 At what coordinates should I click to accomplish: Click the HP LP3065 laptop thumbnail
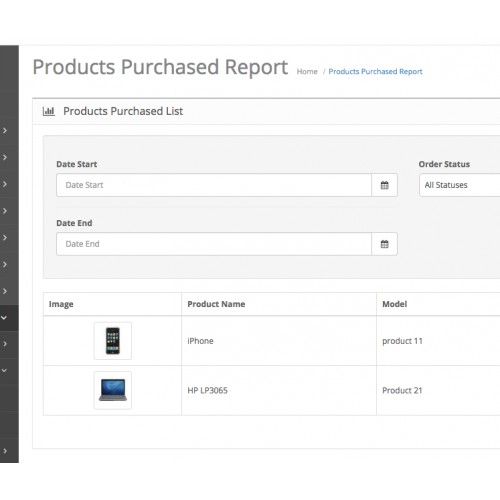pyautogui.click(x=113, y=390)
